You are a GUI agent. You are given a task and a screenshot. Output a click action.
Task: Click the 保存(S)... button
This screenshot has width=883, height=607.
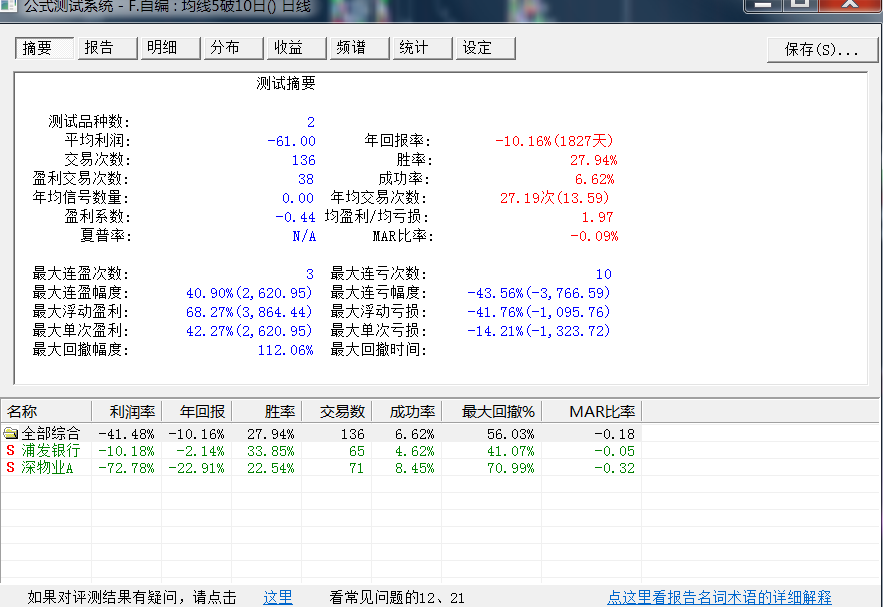(x=822, y=50)
